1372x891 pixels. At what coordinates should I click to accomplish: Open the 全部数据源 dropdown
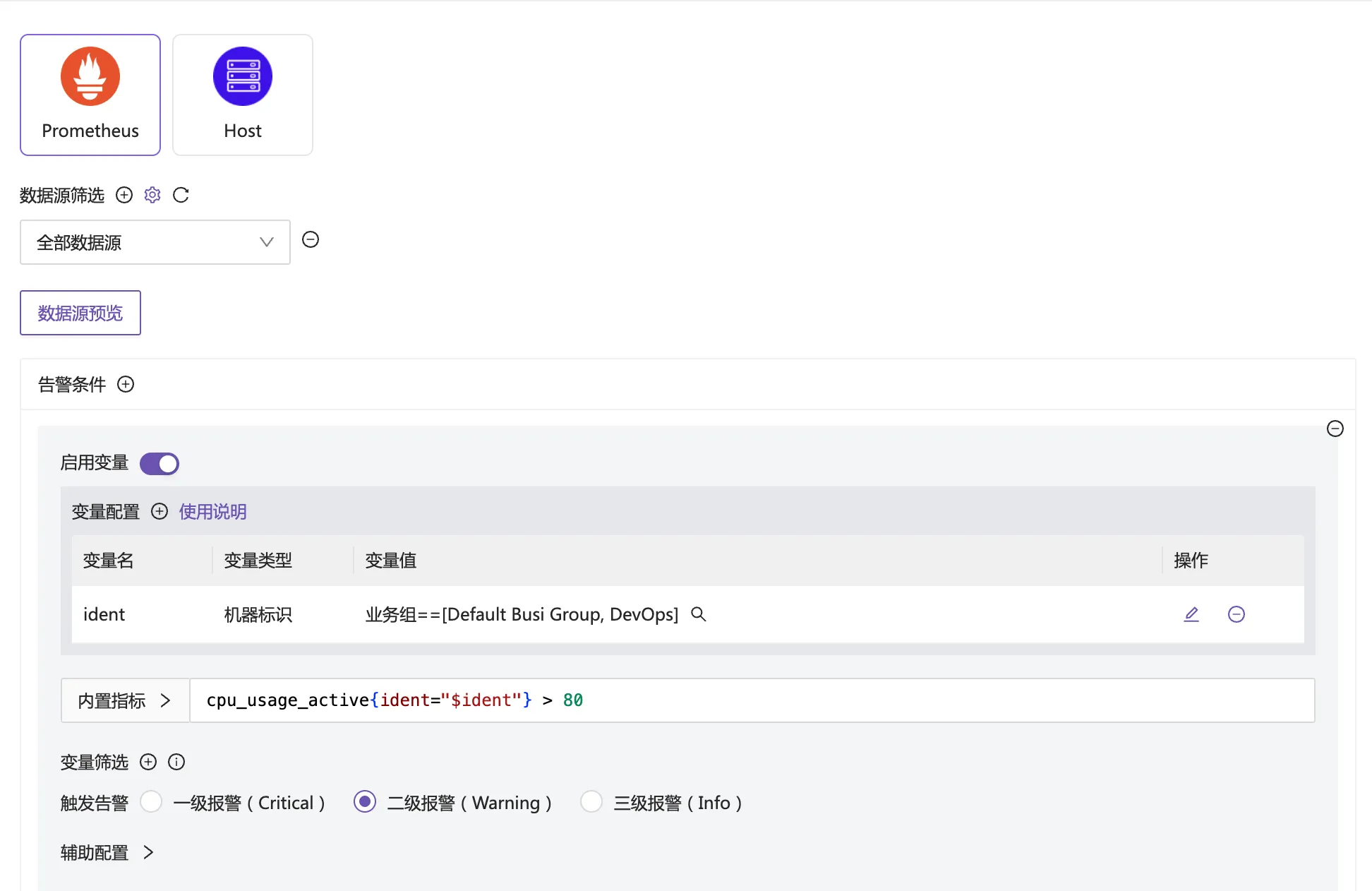click(155, 242)
